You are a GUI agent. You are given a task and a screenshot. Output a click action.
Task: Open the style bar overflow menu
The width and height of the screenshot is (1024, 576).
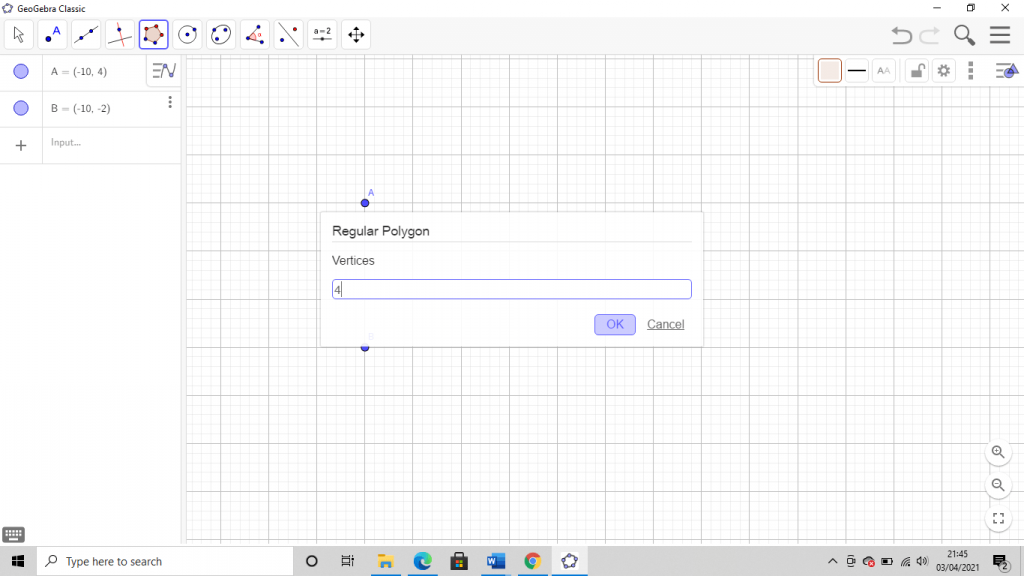(971, 71)
